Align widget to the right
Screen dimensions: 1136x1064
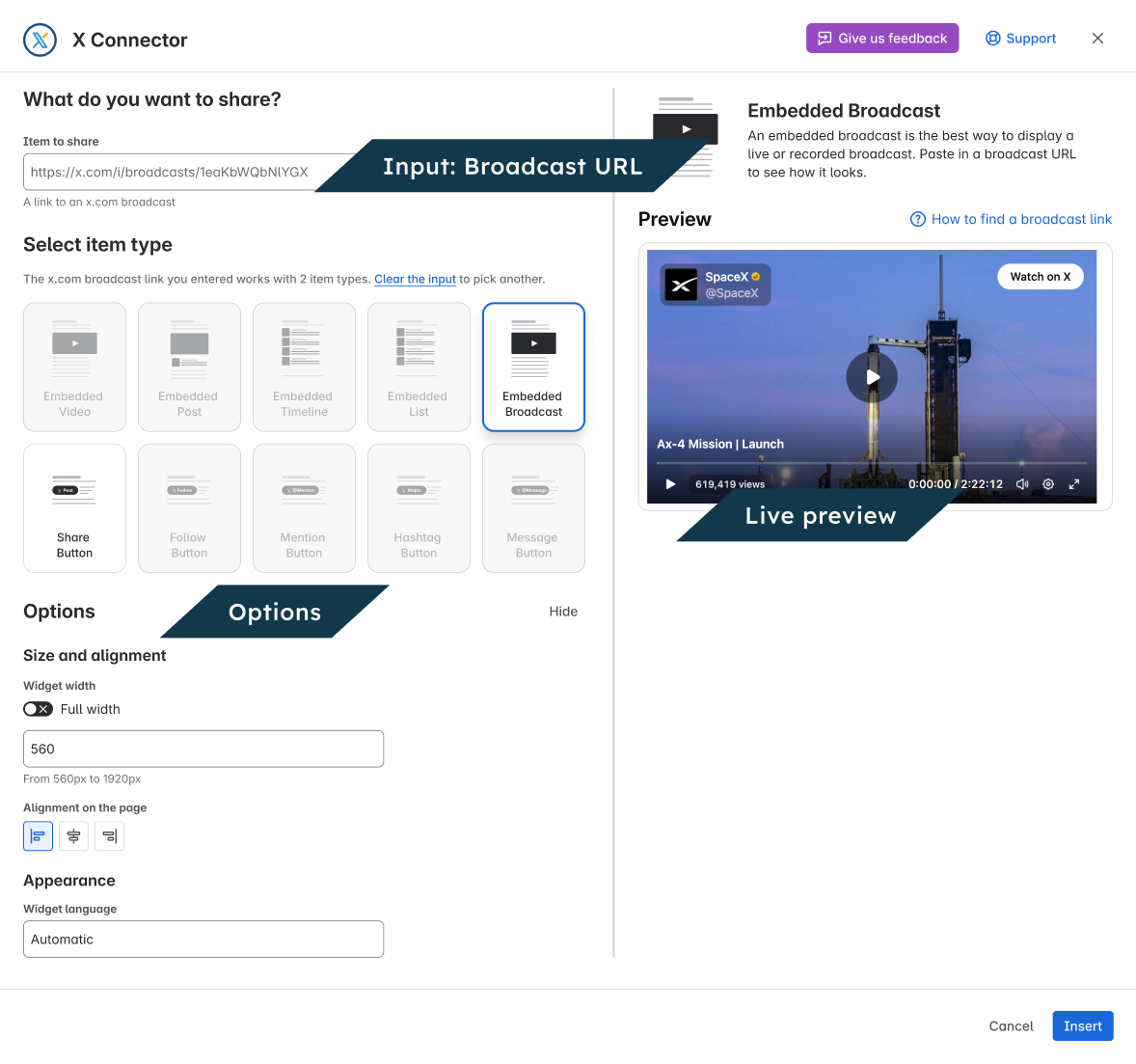[x=109, y=836]
